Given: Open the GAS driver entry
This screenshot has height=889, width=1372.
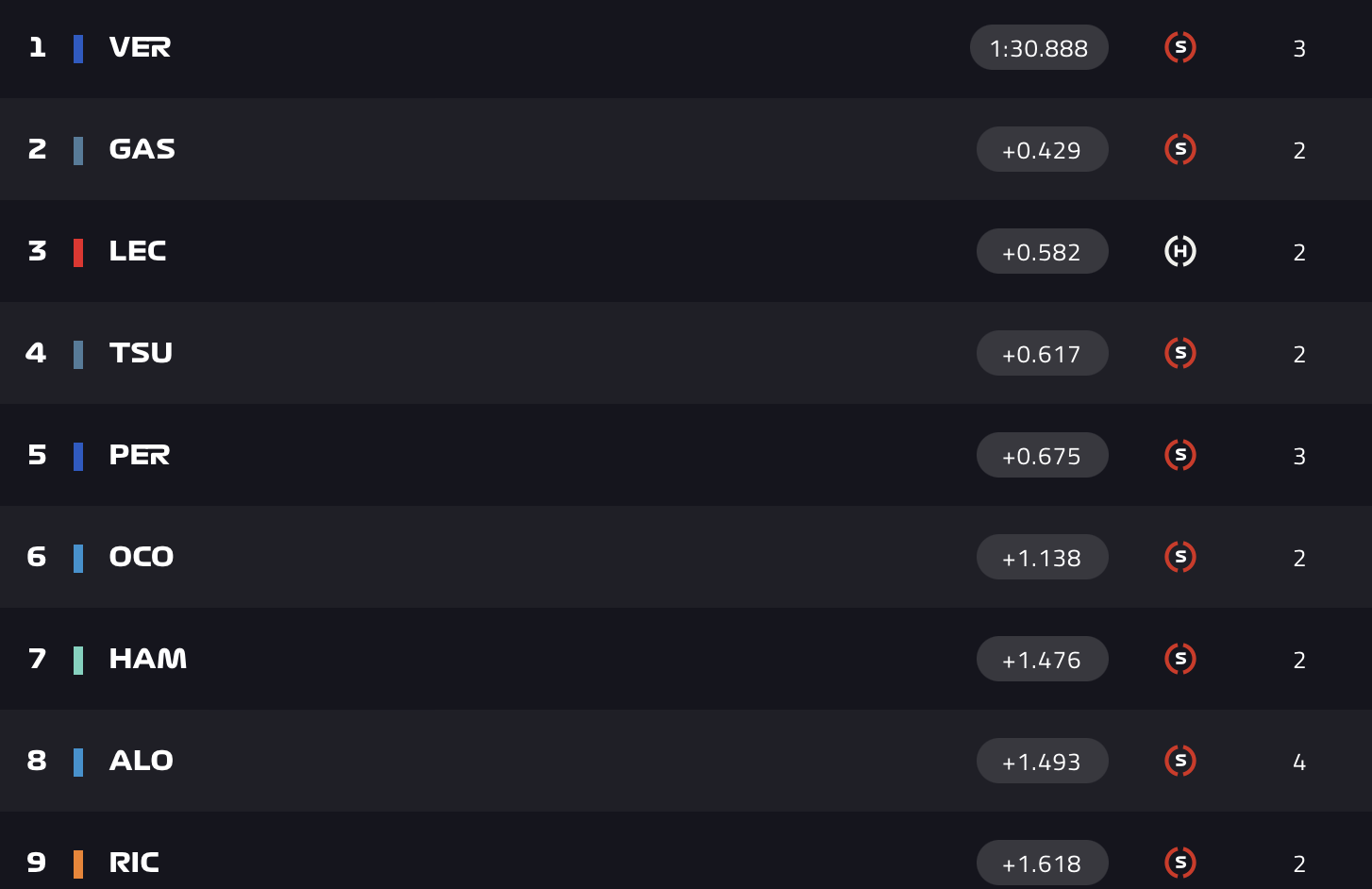Looking at the screenshot, I should (142, 149).
